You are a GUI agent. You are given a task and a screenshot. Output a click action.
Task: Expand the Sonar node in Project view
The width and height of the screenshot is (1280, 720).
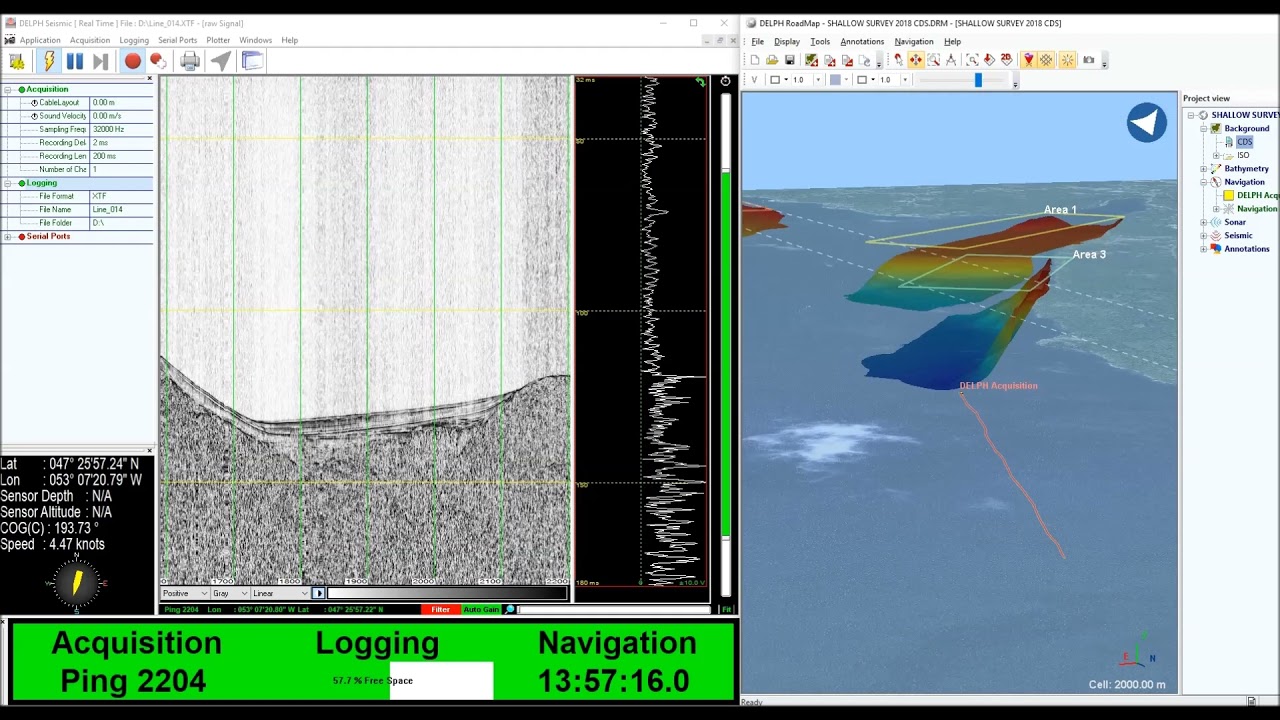(1203, 222)
